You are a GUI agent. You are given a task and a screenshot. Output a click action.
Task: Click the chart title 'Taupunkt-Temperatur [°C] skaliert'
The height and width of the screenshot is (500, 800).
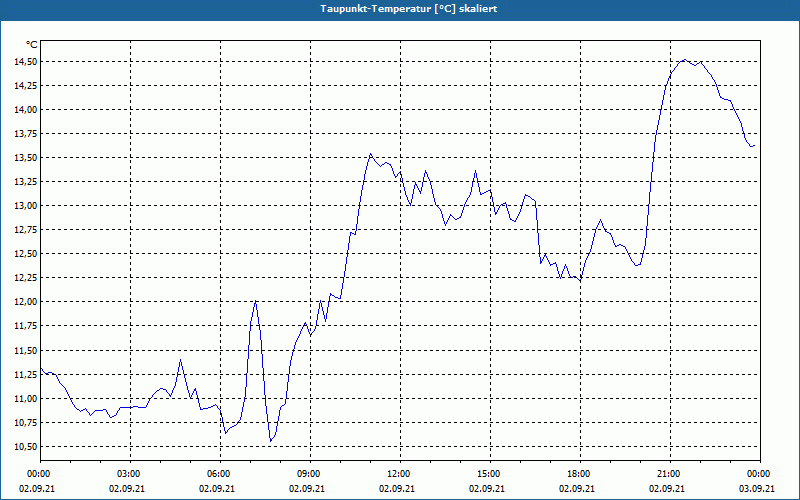pyautogui.click(x=409, y=9)
